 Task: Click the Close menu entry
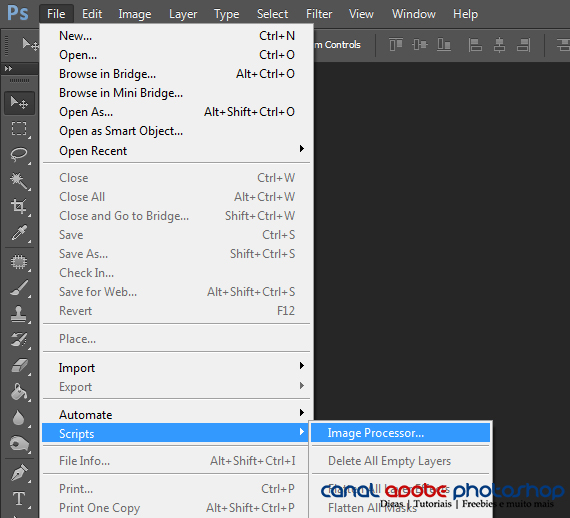point(176,178)
